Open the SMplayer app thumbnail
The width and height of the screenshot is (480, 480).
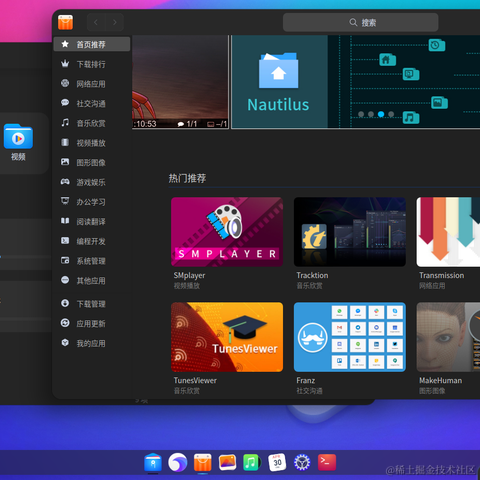227,232
